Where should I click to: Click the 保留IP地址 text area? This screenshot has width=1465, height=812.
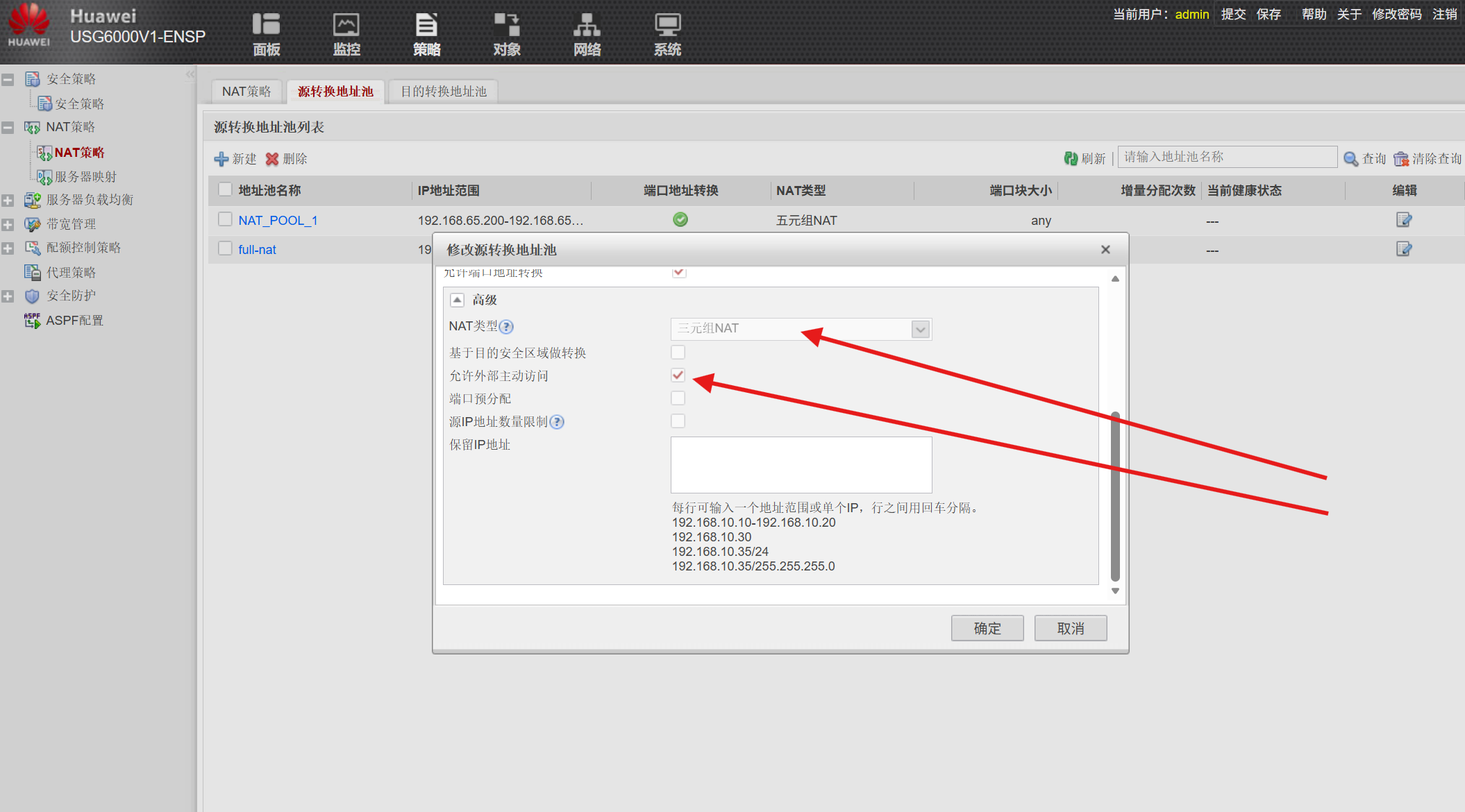[801, 464]
